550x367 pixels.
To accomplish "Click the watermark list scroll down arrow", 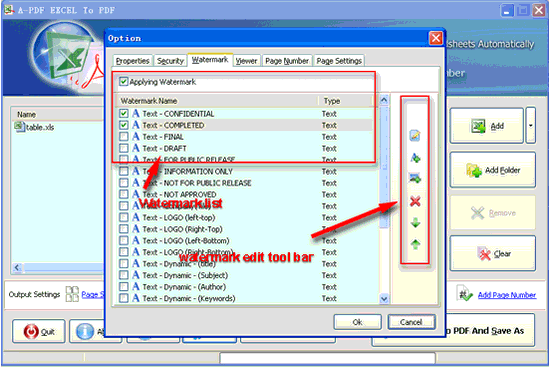I will [384, 299].
